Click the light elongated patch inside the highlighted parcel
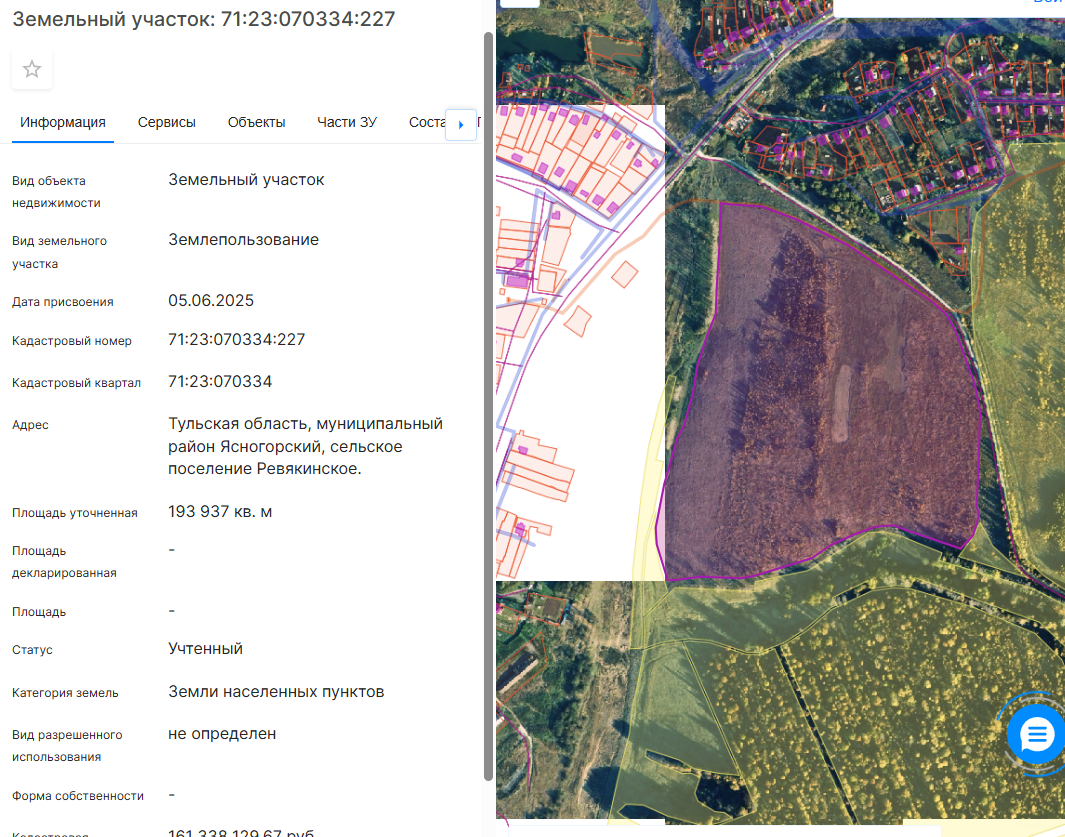Image resolution: width=1065 pixels, height=837 pixels. coord(843,403)
